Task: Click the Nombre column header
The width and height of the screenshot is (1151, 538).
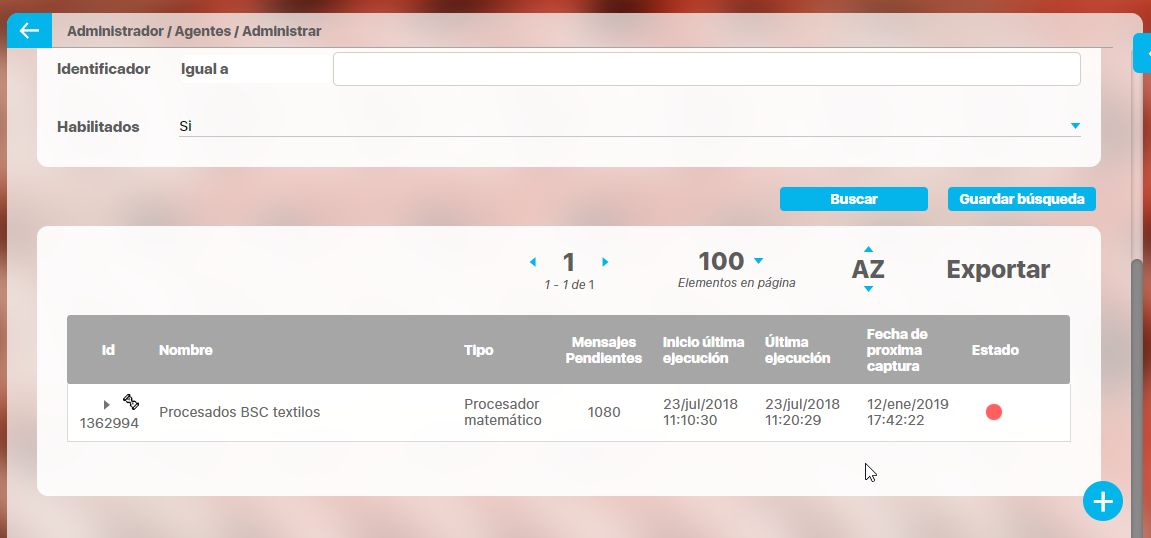Action: pyautogui.click(x=185, y=350)
